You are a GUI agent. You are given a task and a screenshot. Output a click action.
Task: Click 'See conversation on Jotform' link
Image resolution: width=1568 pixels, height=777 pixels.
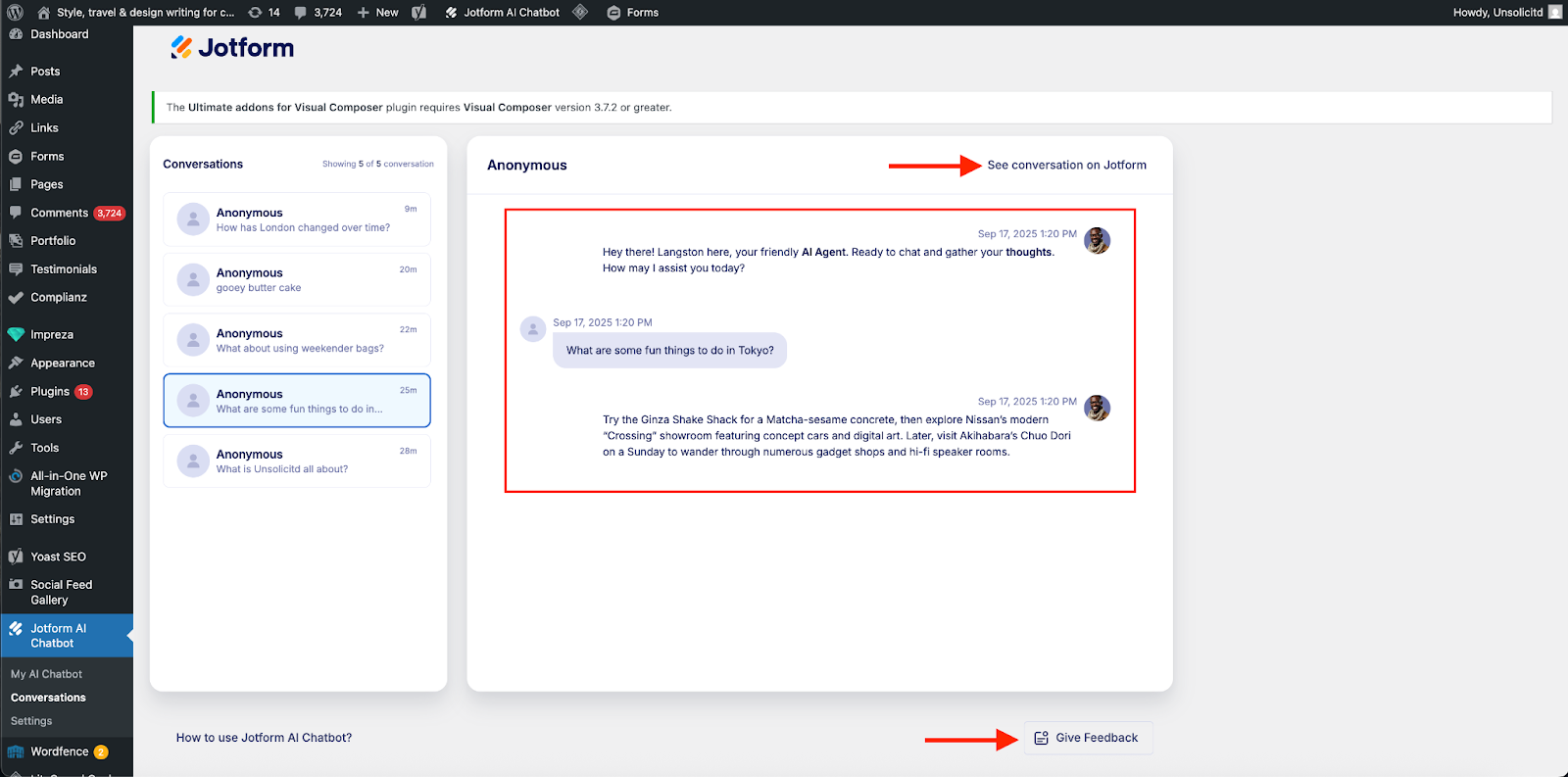tap(1066, 166)
